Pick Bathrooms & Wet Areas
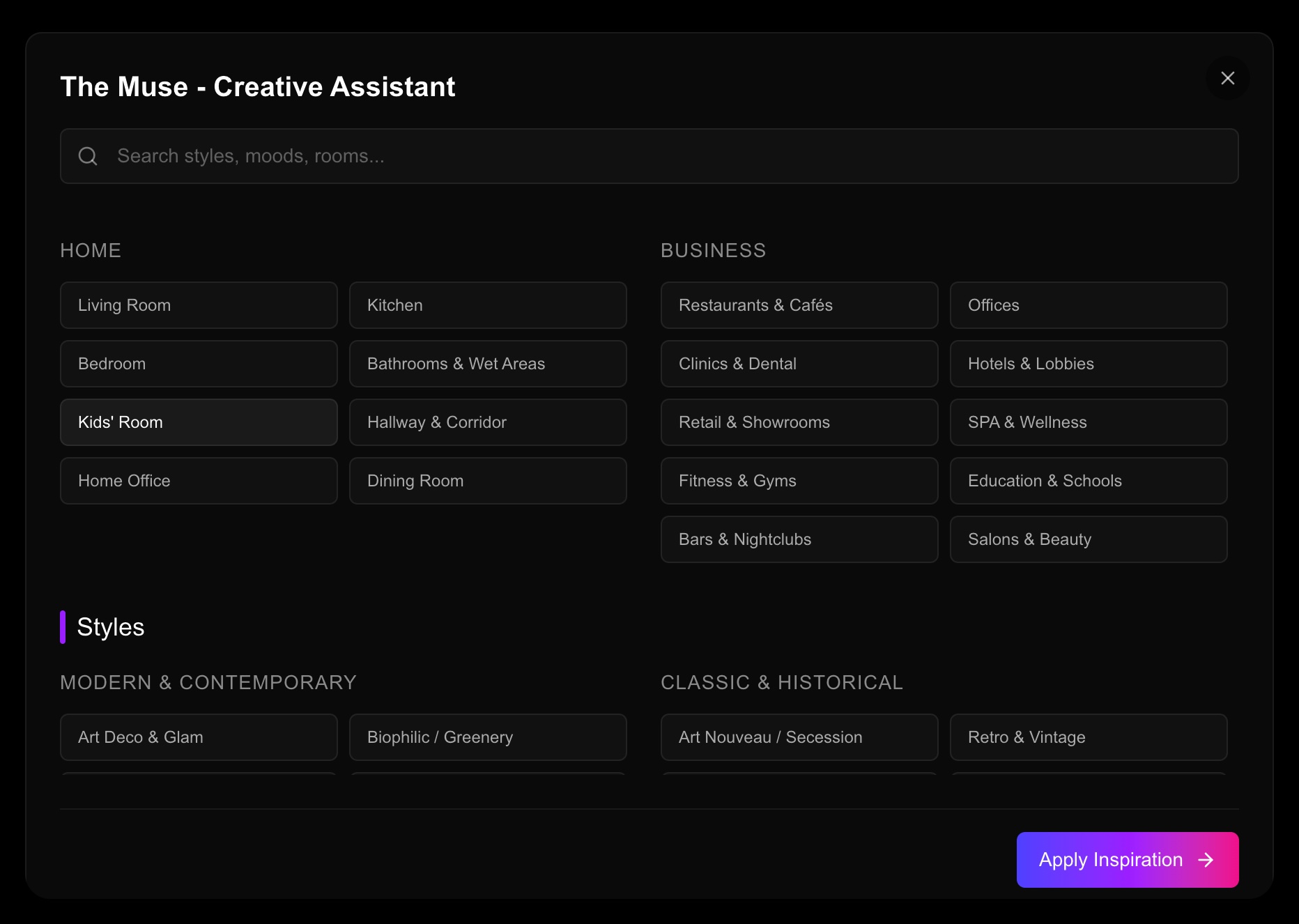This screenshot has height=924, width=1299. (x=488, y=364)
